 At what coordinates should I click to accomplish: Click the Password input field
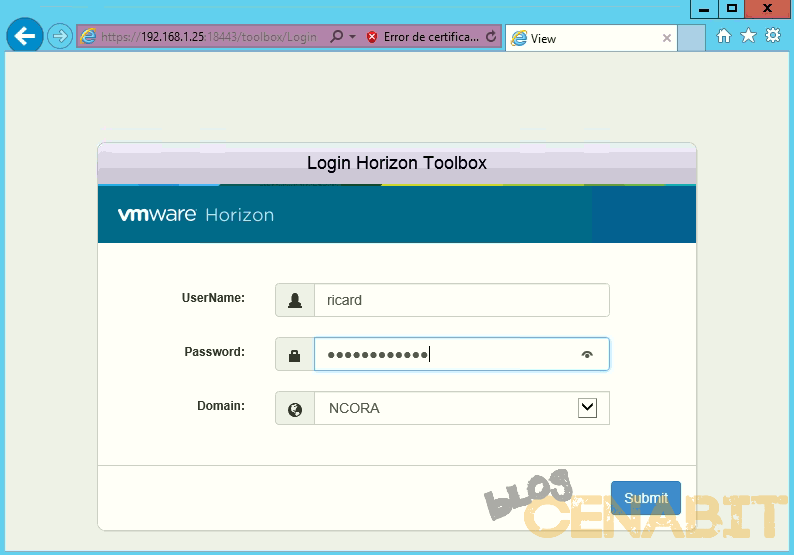pos(462,354)
